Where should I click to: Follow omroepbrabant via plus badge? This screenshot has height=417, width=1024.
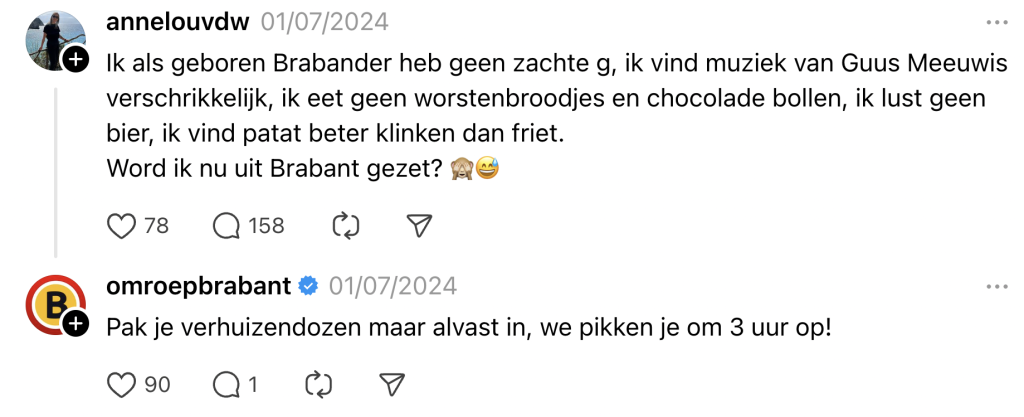click(x=76, y=324)
